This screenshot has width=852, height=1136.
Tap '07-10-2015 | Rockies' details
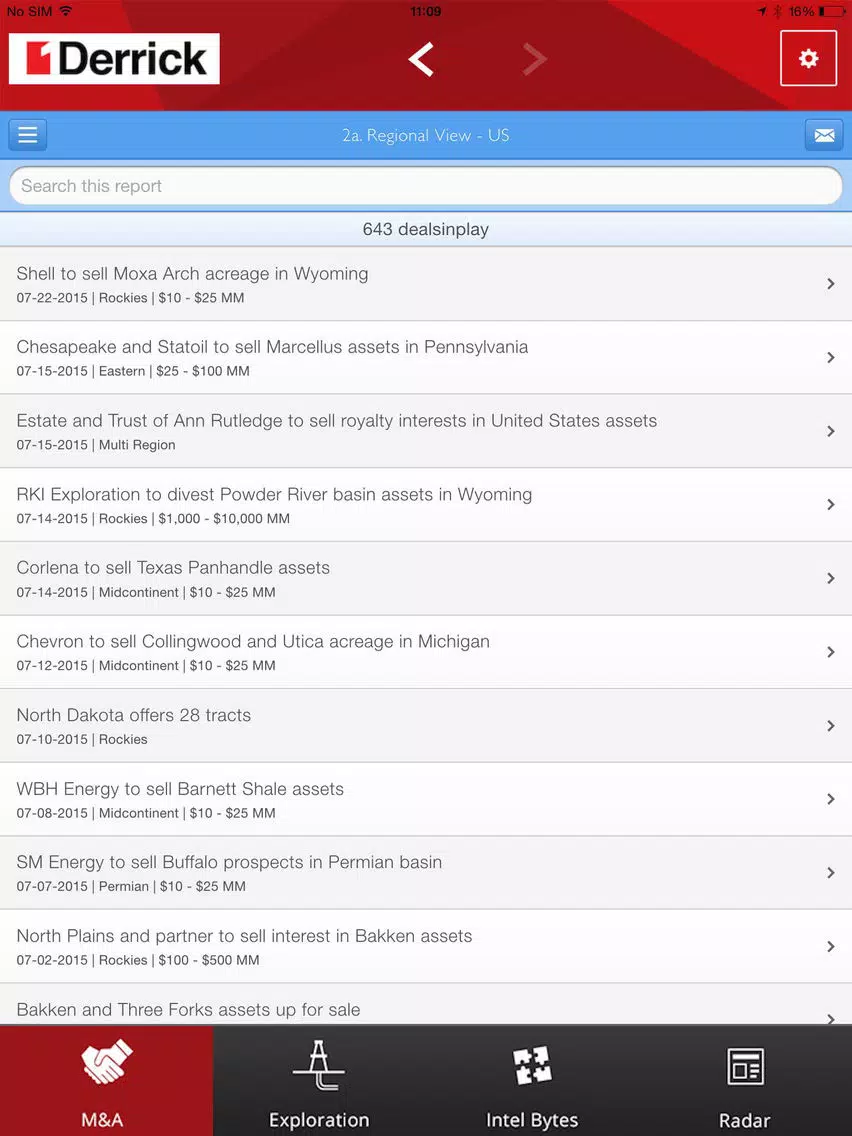[82, 740]
